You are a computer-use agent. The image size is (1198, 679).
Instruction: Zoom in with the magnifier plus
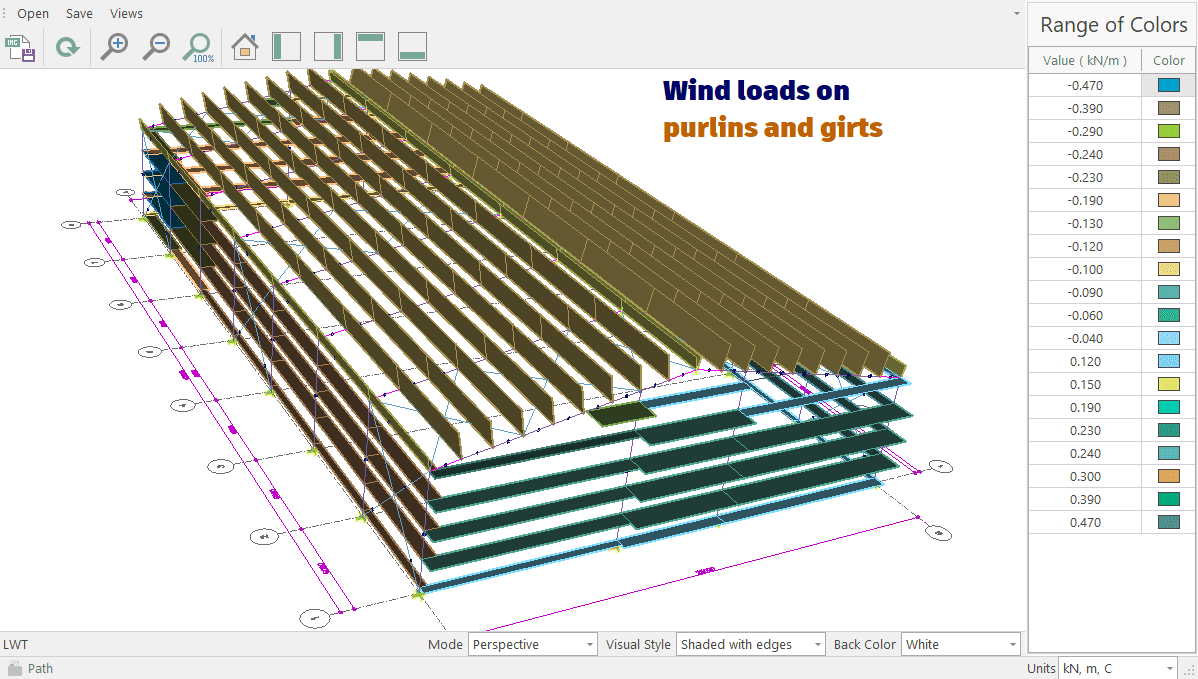(x=114, y=47)
